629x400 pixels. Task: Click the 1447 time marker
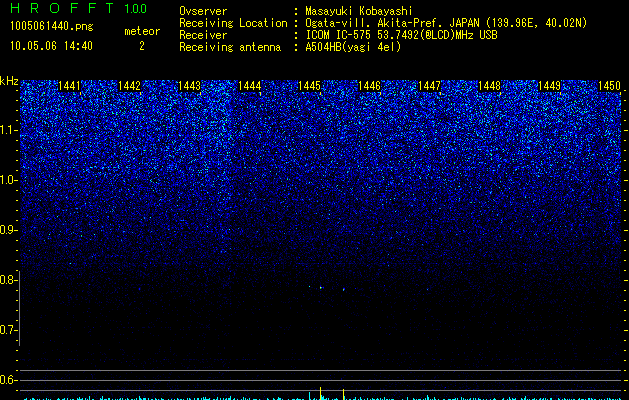[429, 86]
